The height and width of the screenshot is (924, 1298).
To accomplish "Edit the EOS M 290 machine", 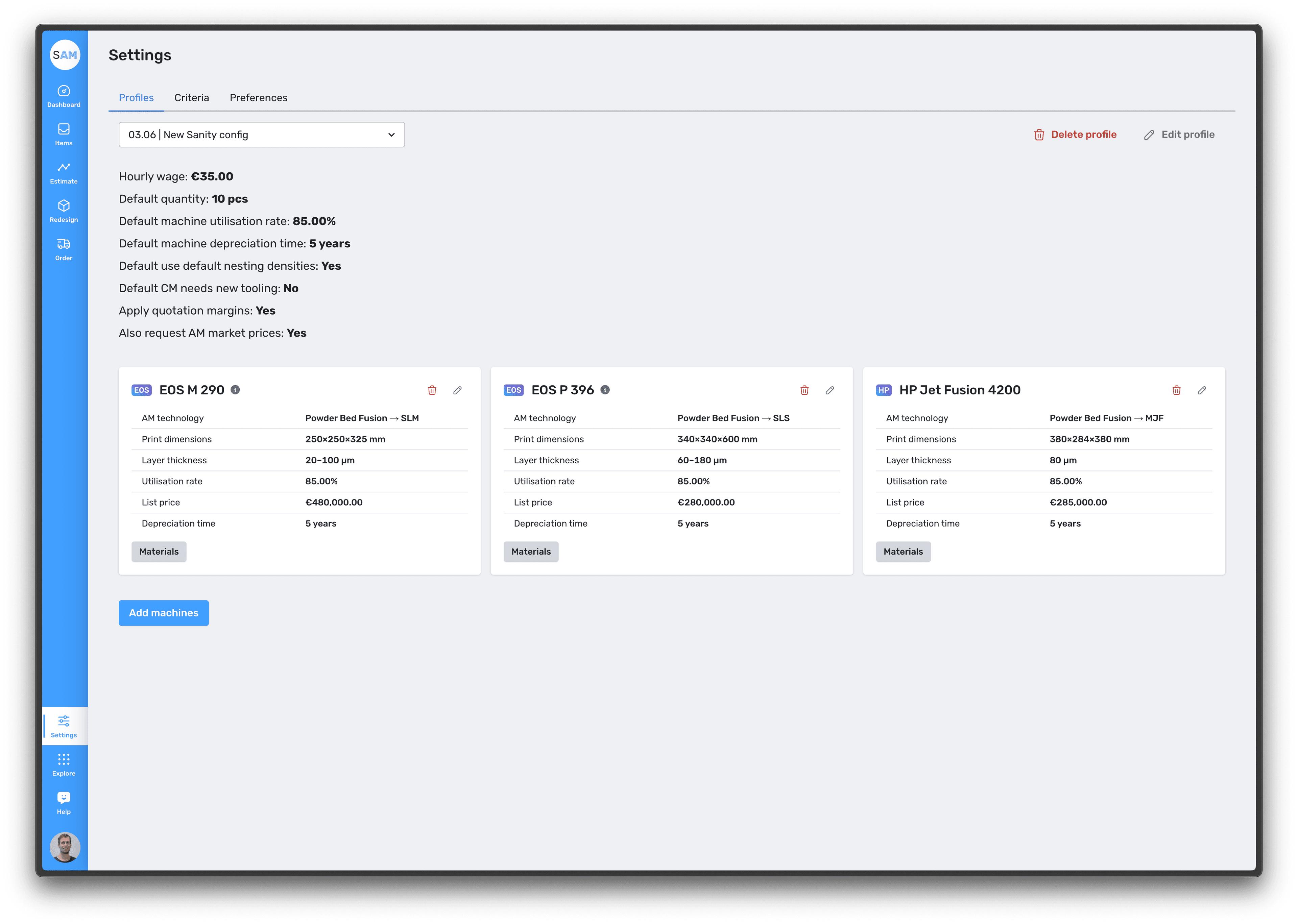I will 458,390.
